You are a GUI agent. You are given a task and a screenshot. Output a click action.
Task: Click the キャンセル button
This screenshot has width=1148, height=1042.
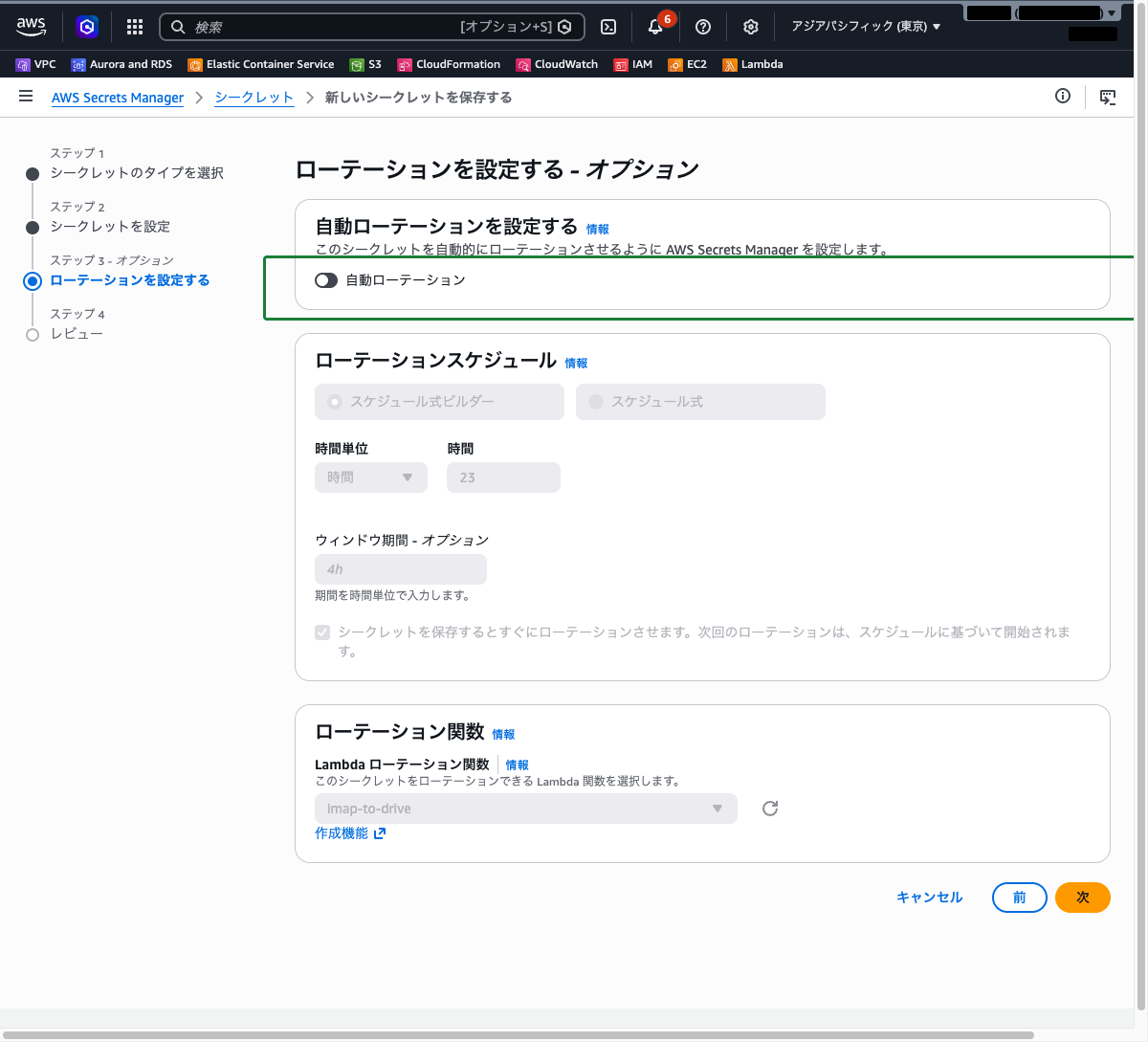[930, 898]
